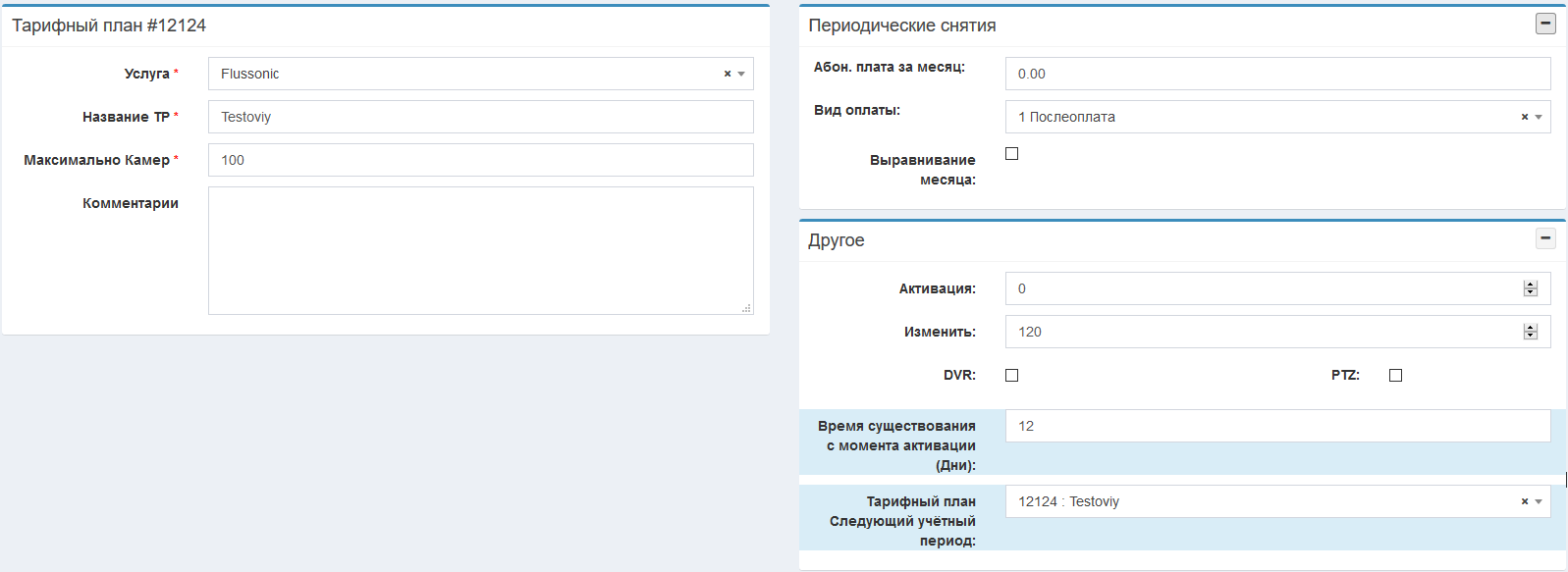This screenshot has width=1568, height=572.
Task: Toggle the DVR checkbox
Action: 1012,375
